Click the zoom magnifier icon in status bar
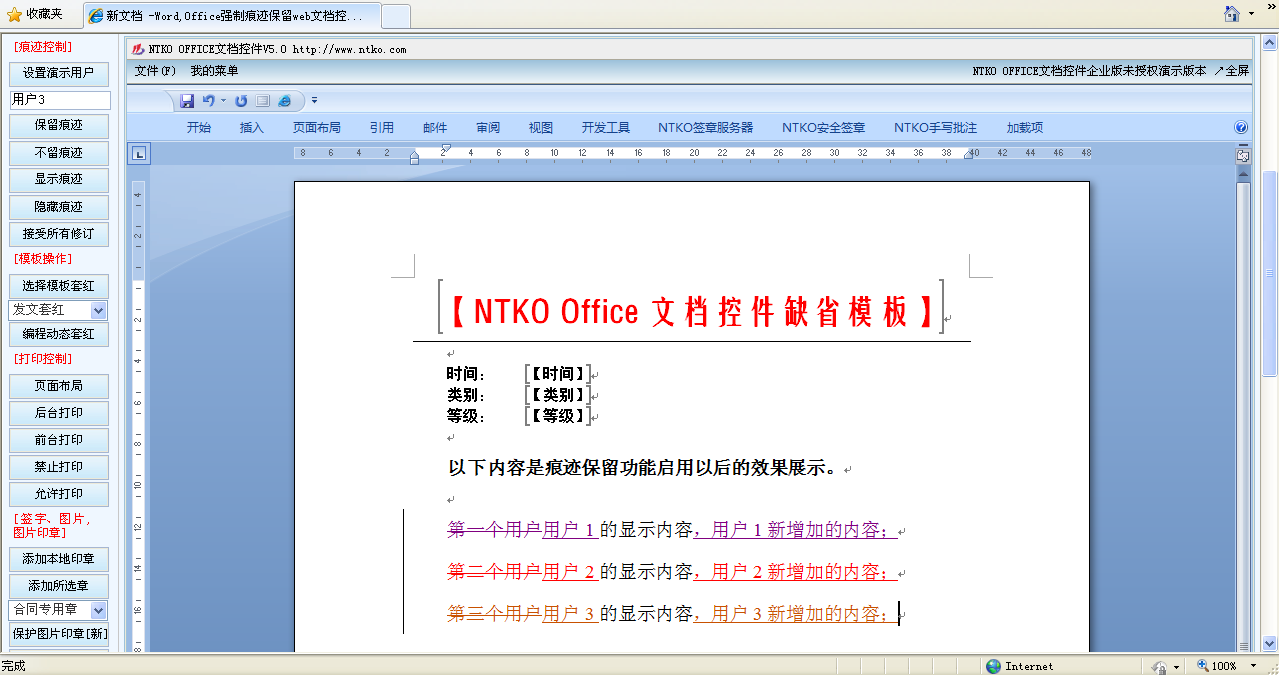Image resolution: width=1279 pixels, height=675 pixels. click(x=1202, y=666)
